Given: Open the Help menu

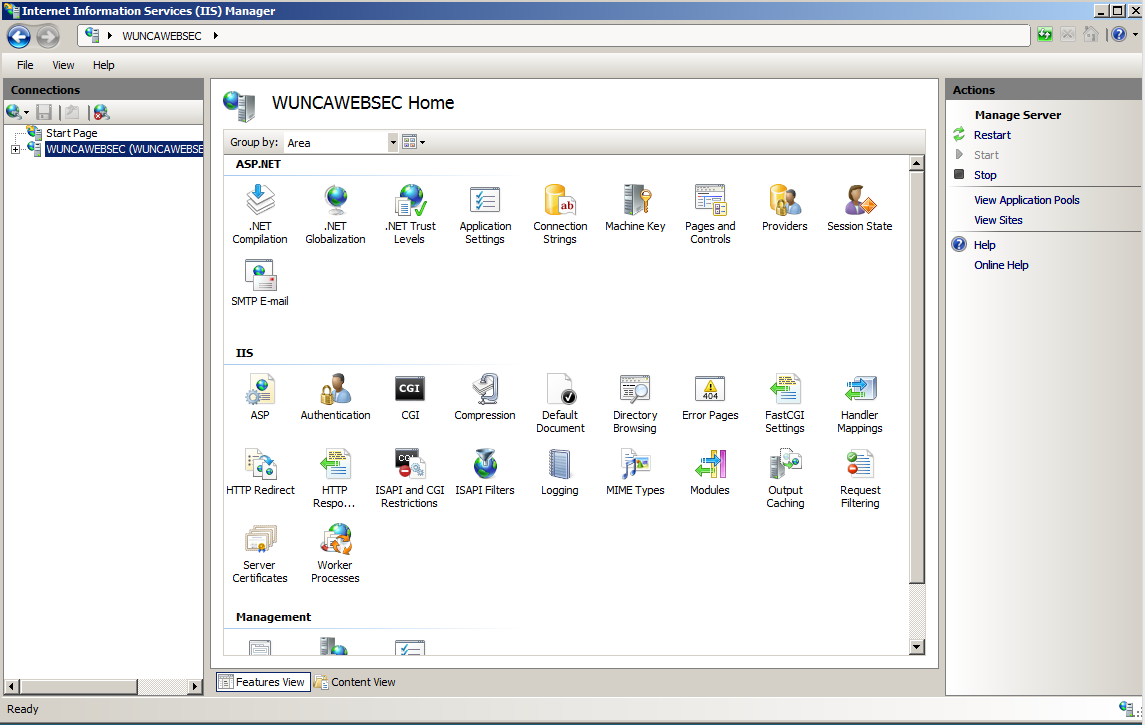Looking at the screenshot, I should tap(104, 65).
